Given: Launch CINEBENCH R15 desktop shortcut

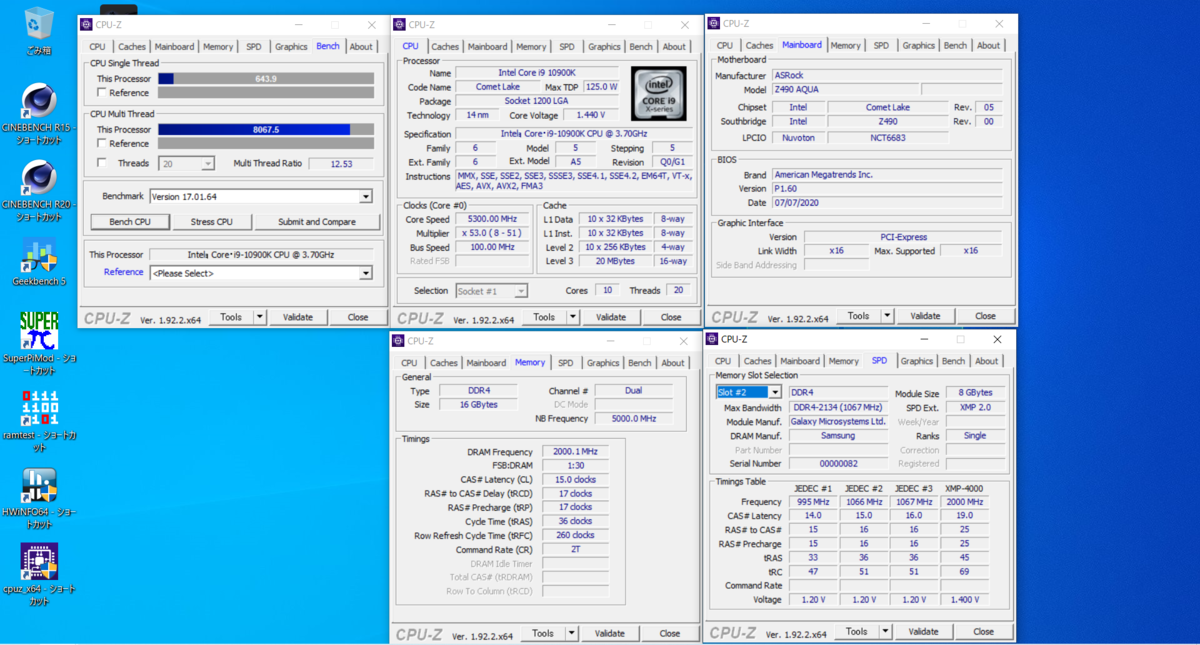Looking at the screenshot, I should point(39,114).
